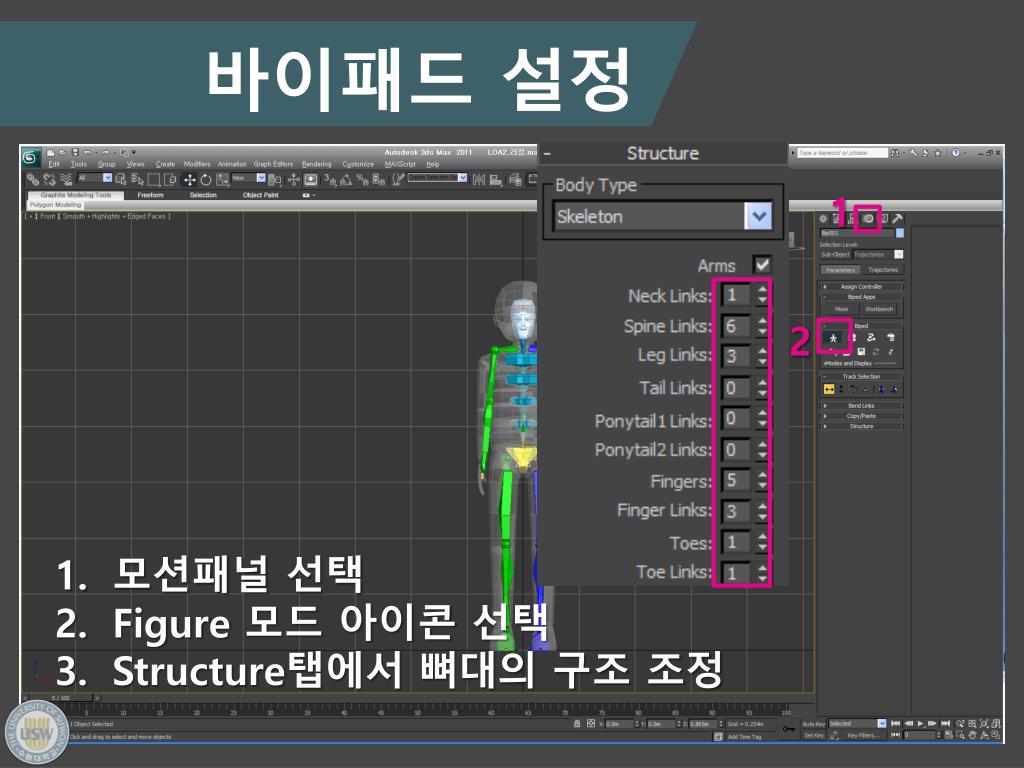Click the Bind to Space Warp icon
1024x768 pixels.
click(x=65, y=180)
